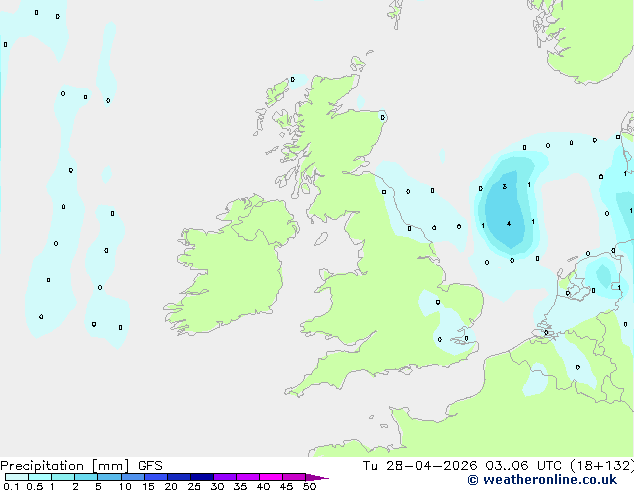Screen dimensions: 634x490
Task: Click the '03..06 UTC' time text
Action: 524,466
